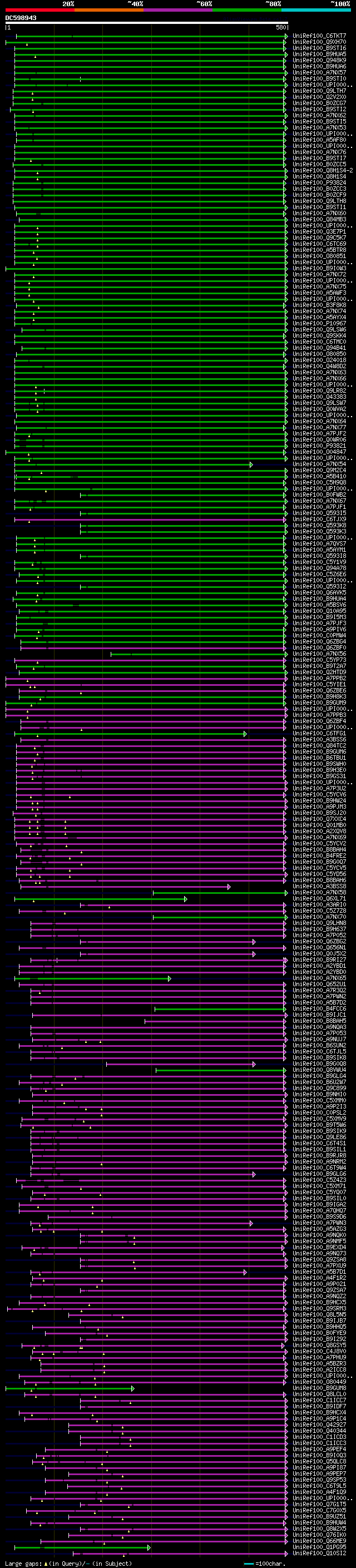Viewport: 356px width, 1568px height.
Task: Select hit UniRef100_Q9LTH7
Action: coord(319,91)
